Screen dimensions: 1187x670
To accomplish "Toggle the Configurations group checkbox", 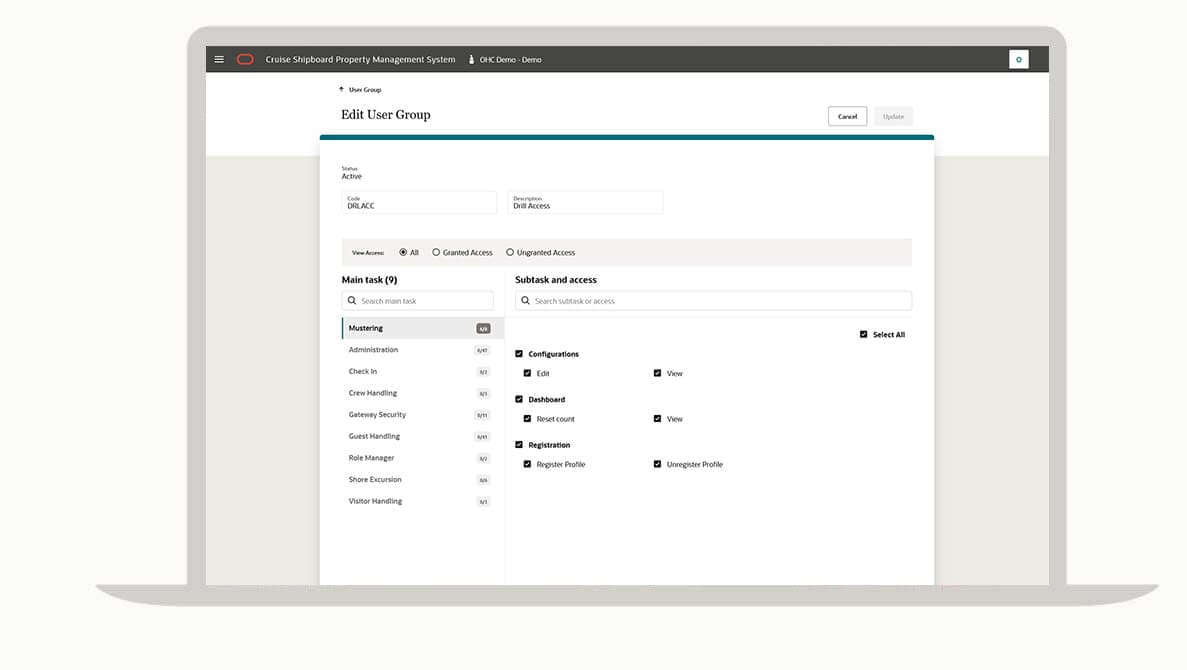I will click(519, 354).
